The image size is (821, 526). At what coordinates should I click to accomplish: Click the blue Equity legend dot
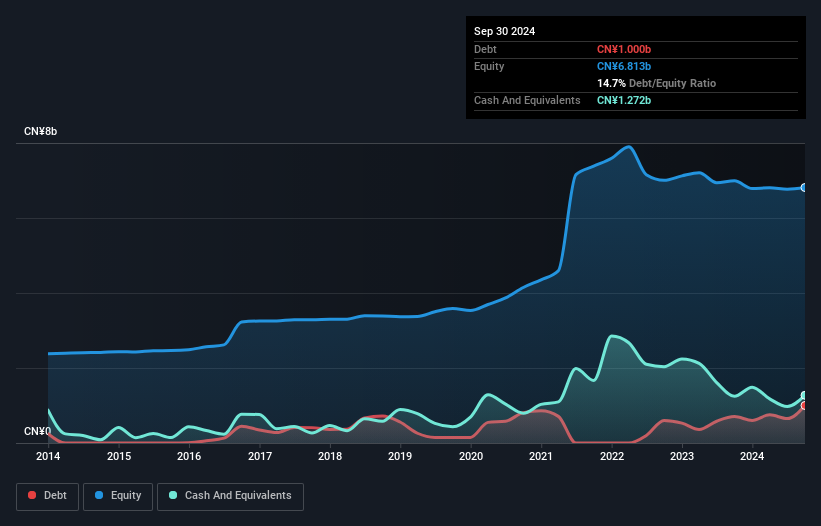[99, 495]
